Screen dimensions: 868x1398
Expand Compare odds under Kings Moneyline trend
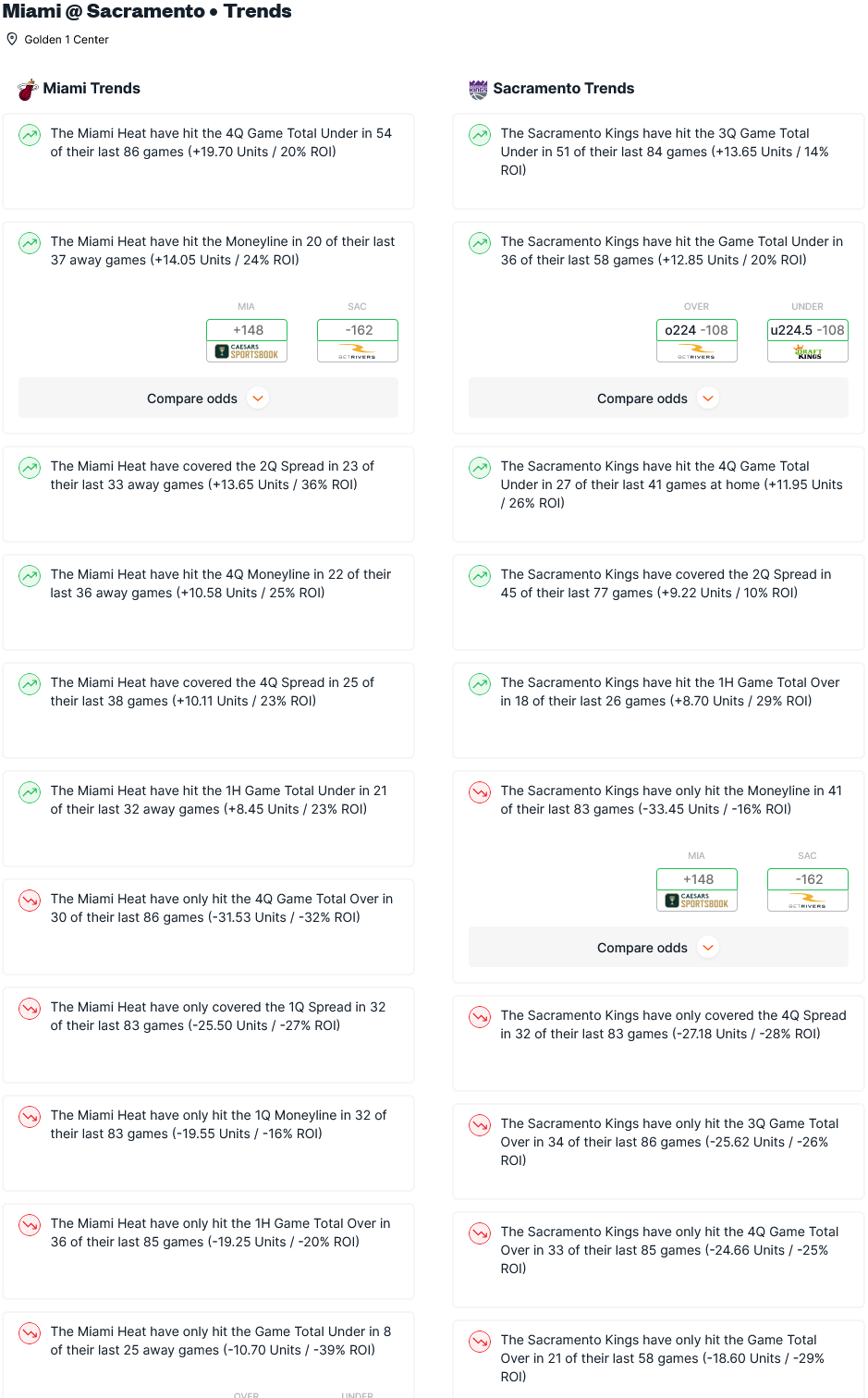(658, 948)
